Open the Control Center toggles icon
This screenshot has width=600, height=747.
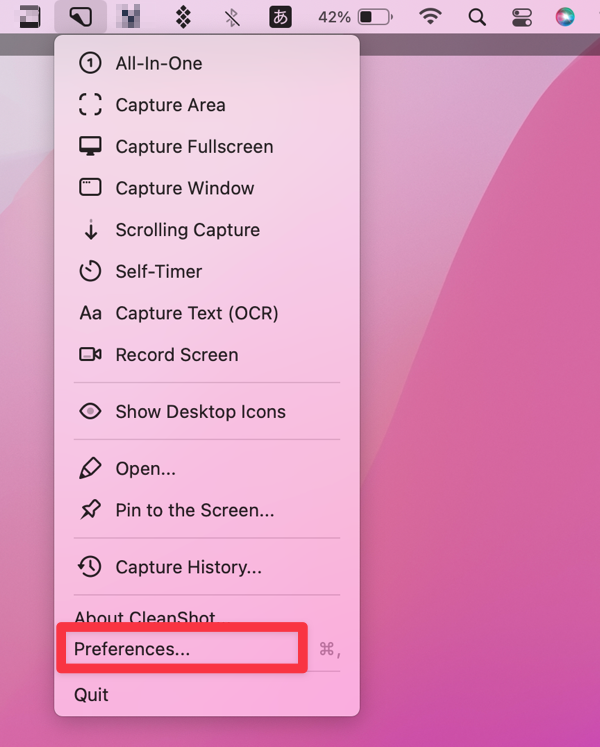point(522,17)
